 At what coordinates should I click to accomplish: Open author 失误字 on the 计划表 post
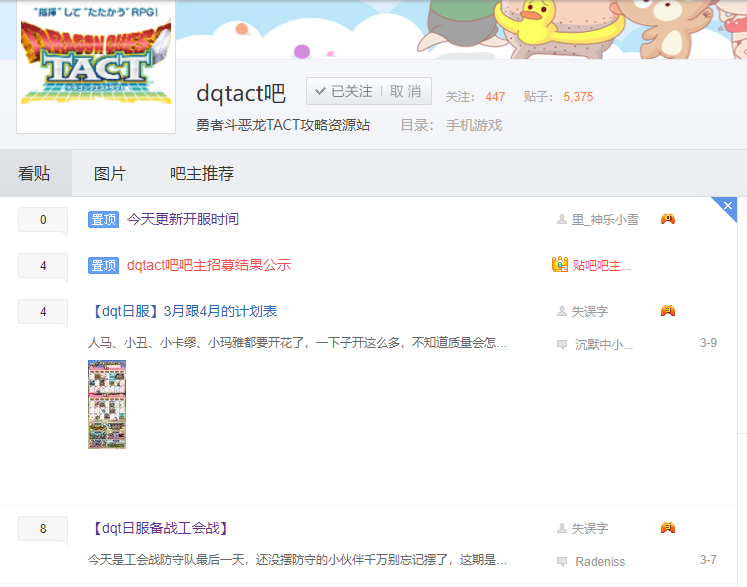point(590,311)
